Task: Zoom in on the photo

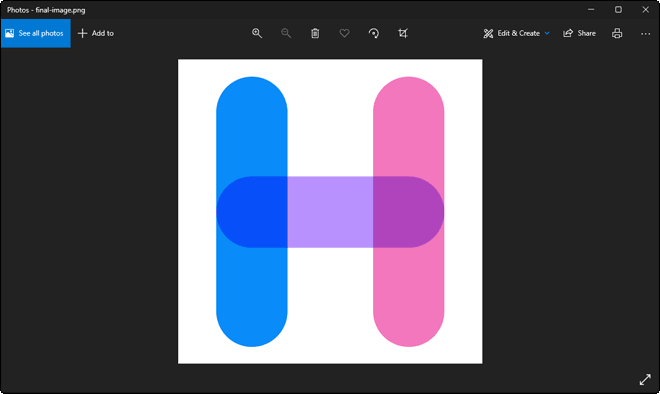Action: pos(257,33)
